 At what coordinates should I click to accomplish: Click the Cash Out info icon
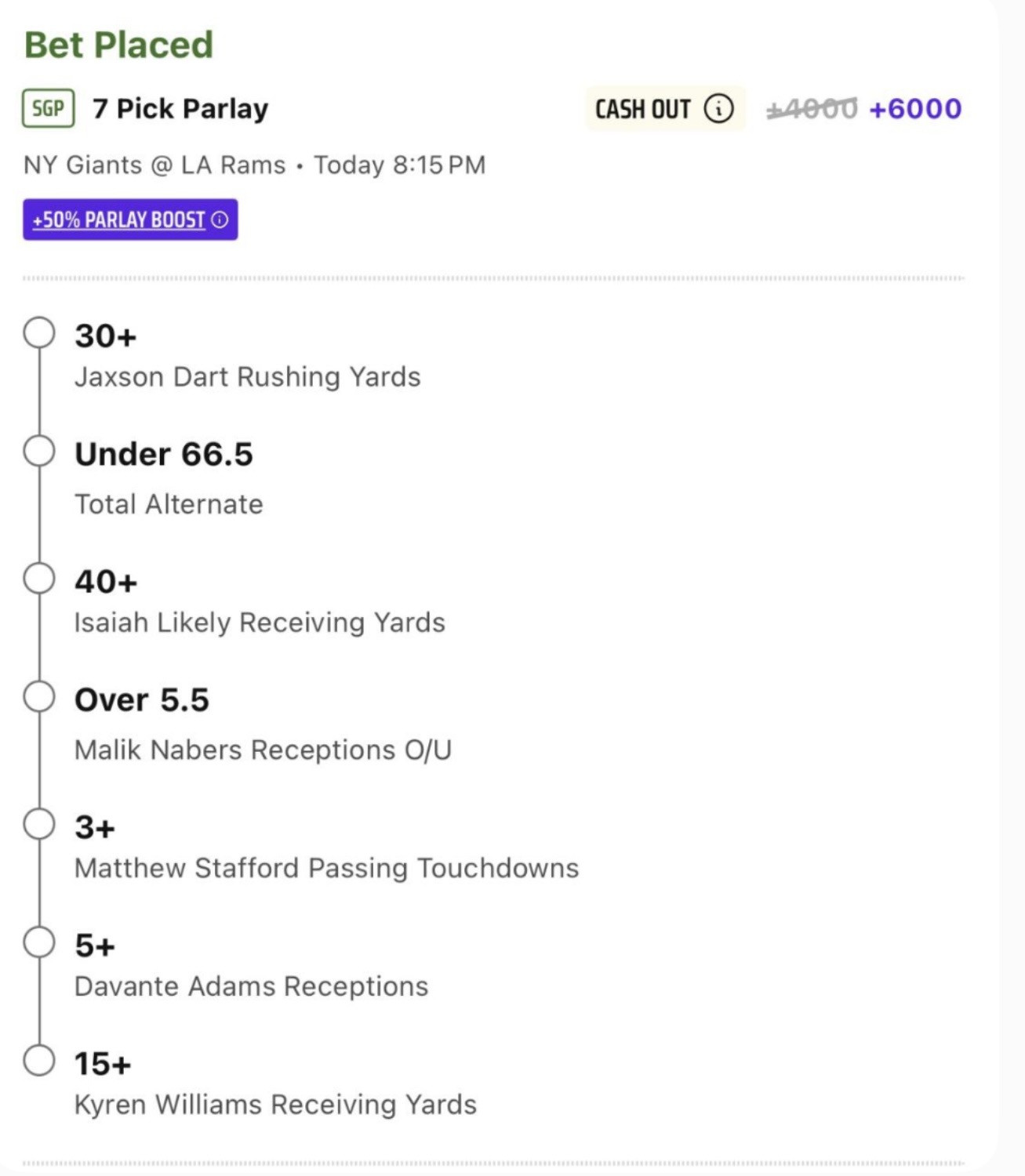(718, 108)
